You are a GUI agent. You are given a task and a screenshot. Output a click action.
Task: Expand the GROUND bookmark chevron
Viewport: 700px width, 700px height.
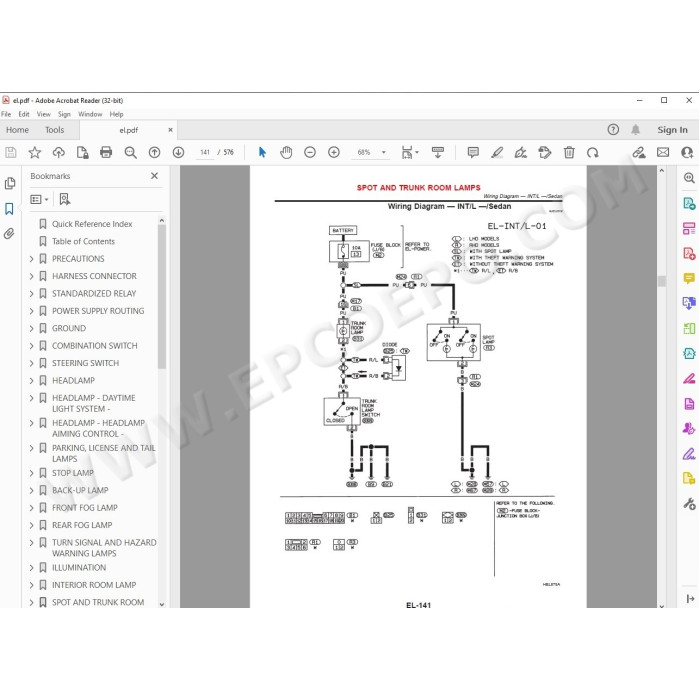point(32,328)
